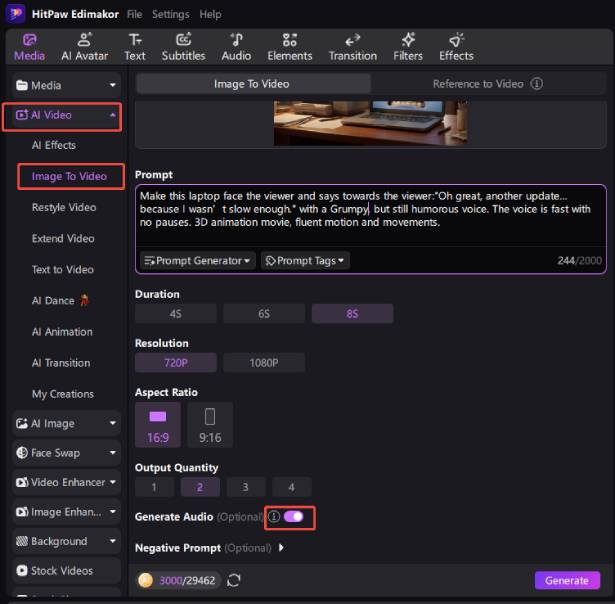The image size is (615, 604).
Task: Set output quantity to 3
Action: 246,487
